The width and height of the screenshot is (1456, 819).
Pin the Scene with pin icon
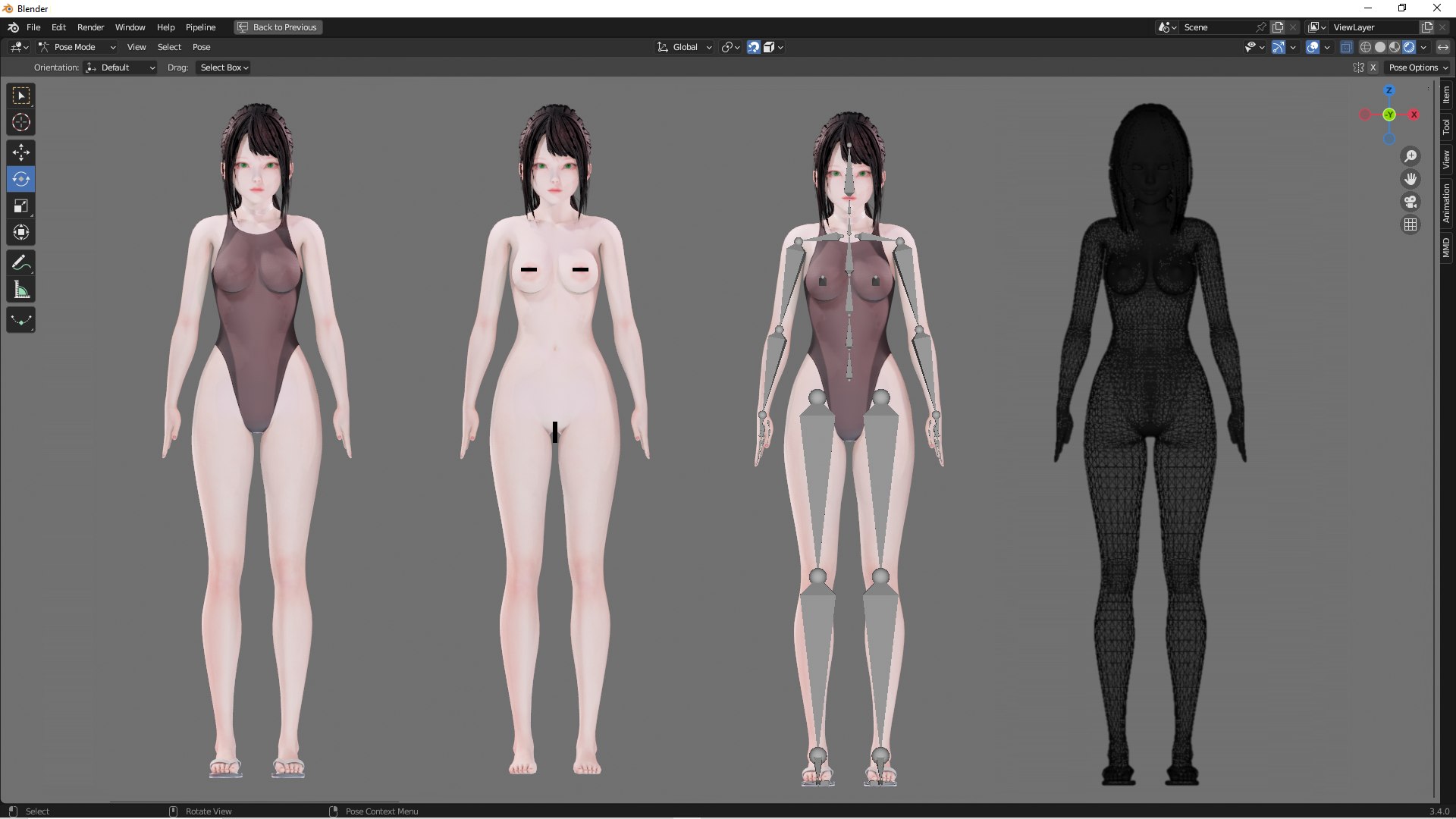pyautogui.click(x=1261, y=27)
